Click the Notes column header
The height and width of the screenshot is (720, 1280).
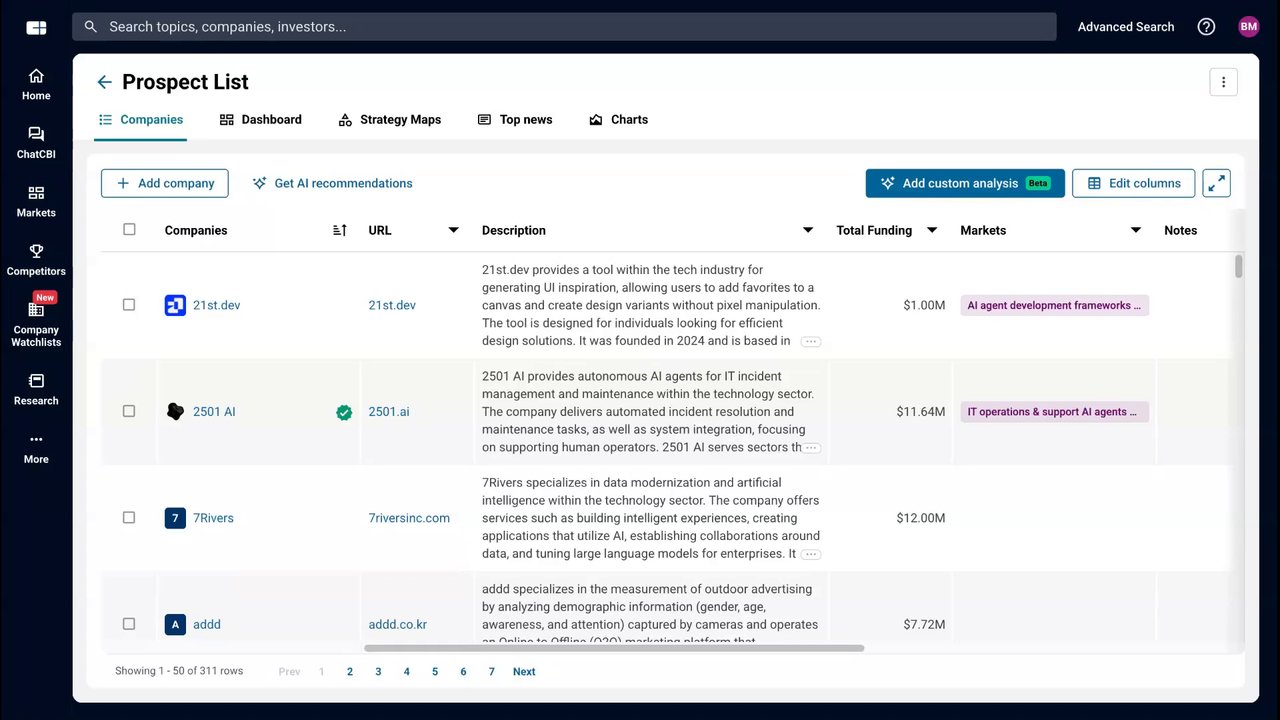pos(1180,230)
